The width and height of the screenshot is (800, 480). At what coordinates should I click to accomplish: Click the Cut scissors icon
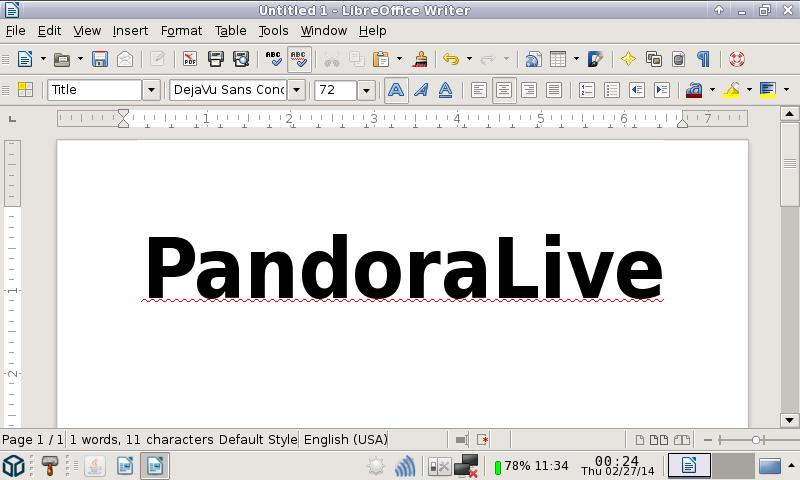point(332,59)
